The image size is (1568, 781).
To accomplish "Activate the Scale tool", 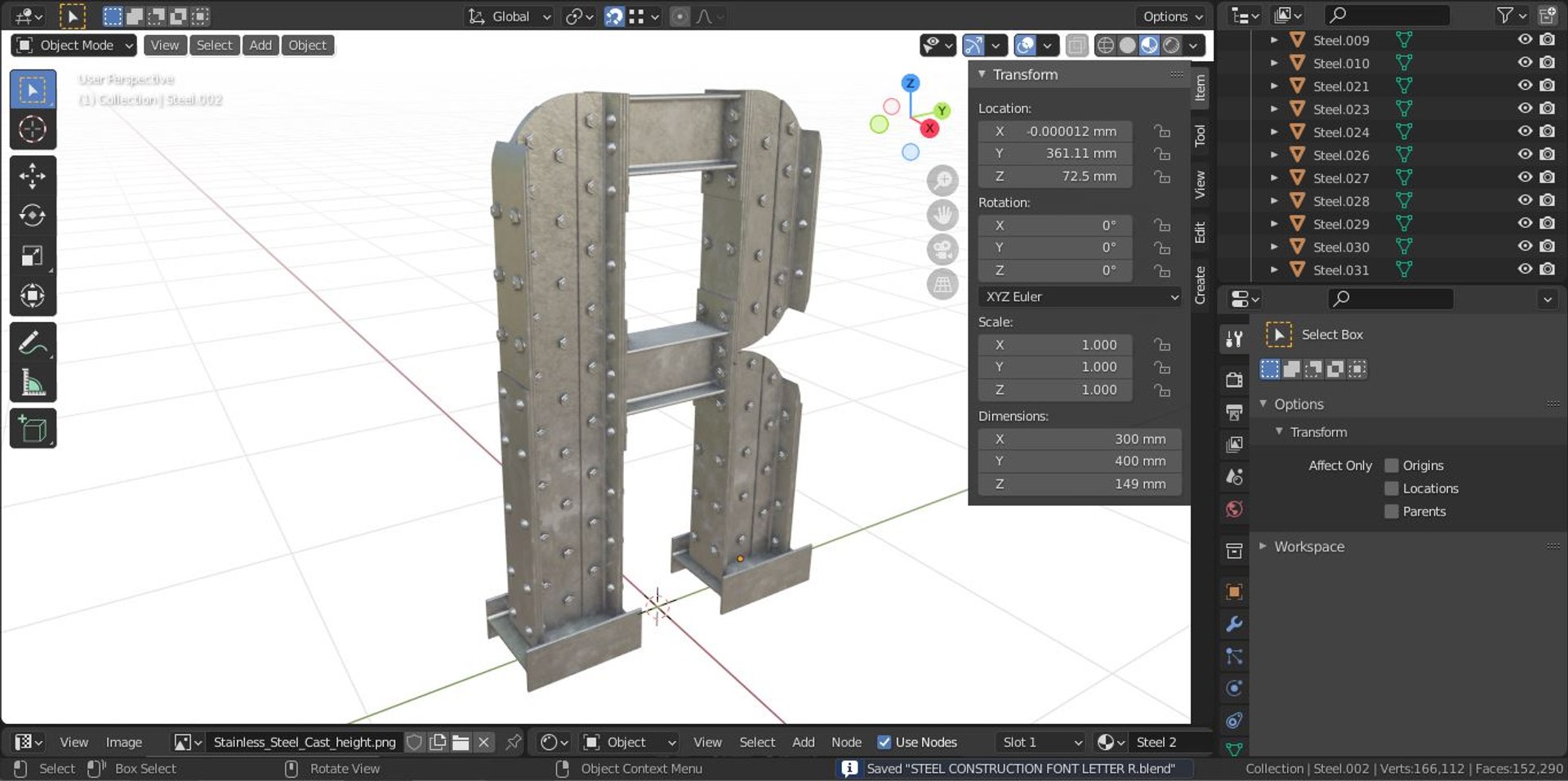I will pos(33,256).
